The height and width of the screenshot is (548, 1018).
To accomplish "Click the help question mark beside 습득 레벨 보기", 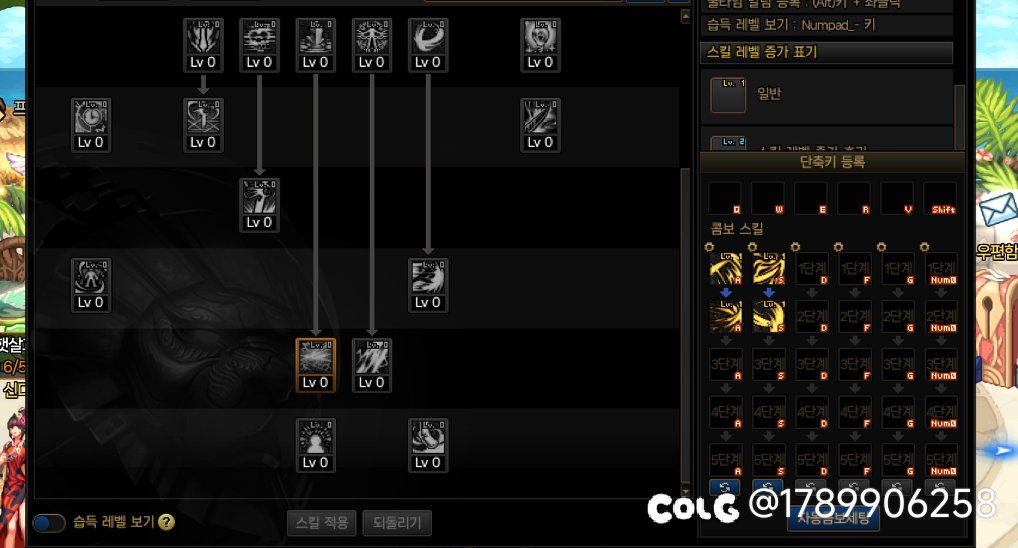I will tap(166, 522).
